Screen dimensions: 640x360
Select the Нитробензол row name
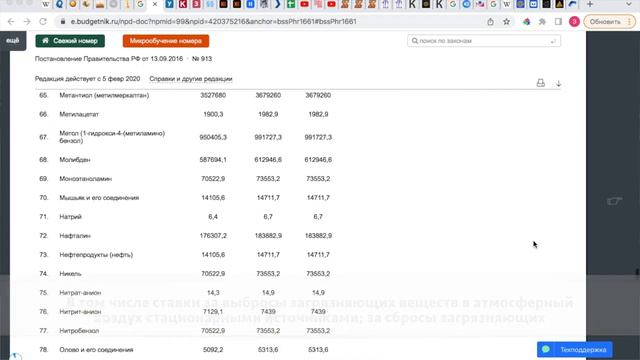click(x=79, y=331)
